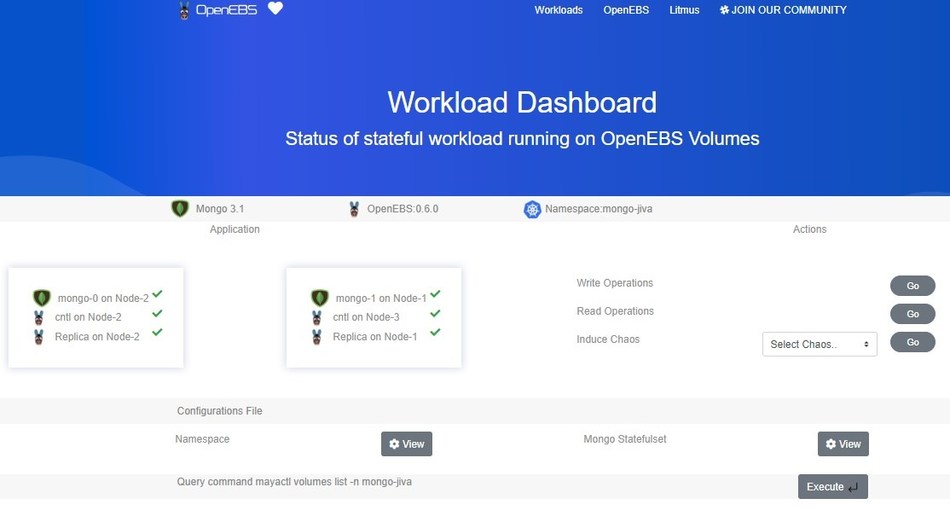Open the Select Chaos dropdown
Viewport: 950px width, 516px height.
click(819, 344)
